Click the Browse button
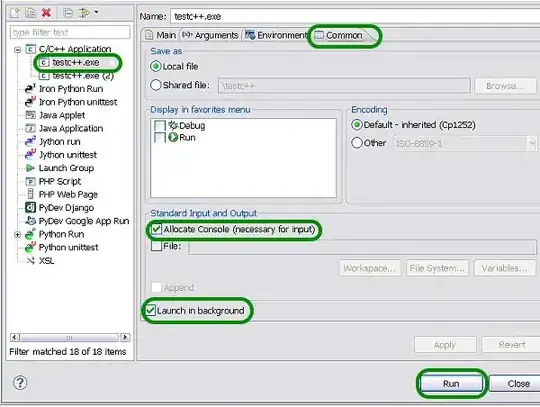The image size is (540, 407). pyautogui.click(x=505, y=86)
